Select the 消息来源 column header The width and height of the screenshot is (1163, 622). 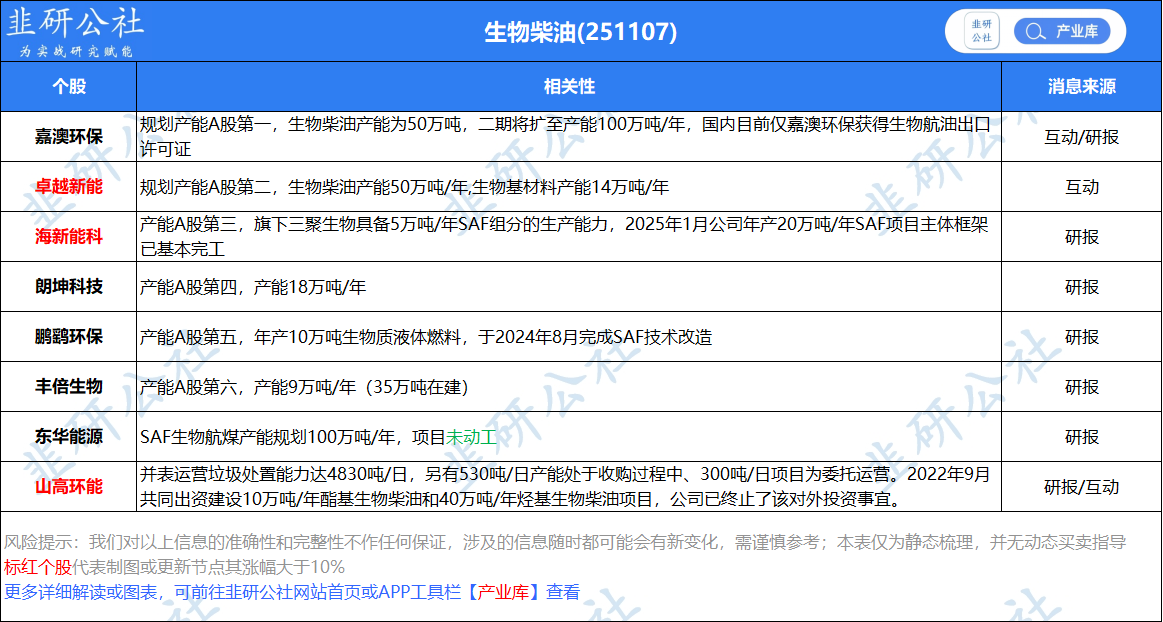[1081, 87]
